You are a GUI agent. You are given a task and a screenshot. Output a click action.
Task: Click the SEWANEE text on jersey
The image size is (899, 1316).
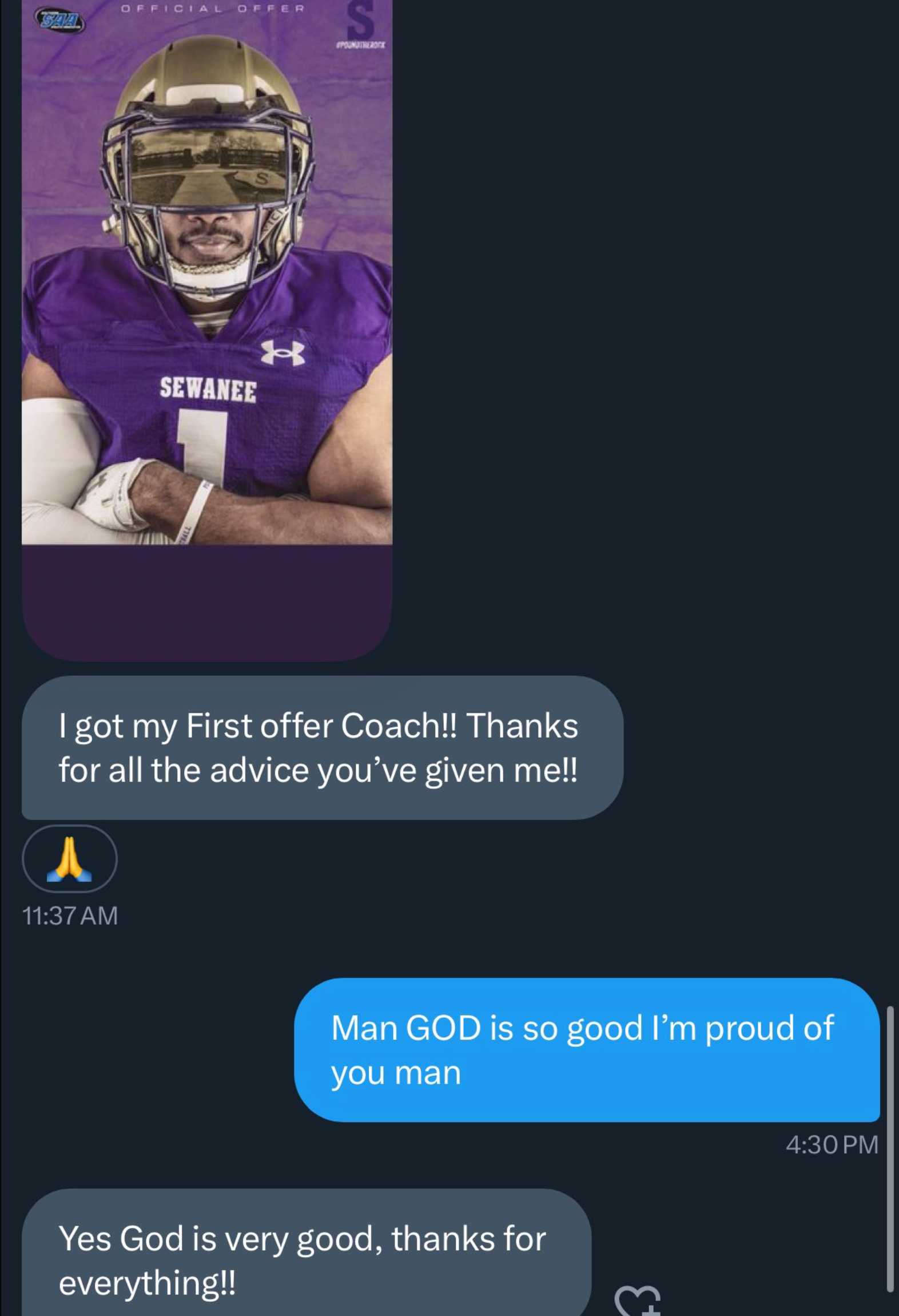click(208, 390)
